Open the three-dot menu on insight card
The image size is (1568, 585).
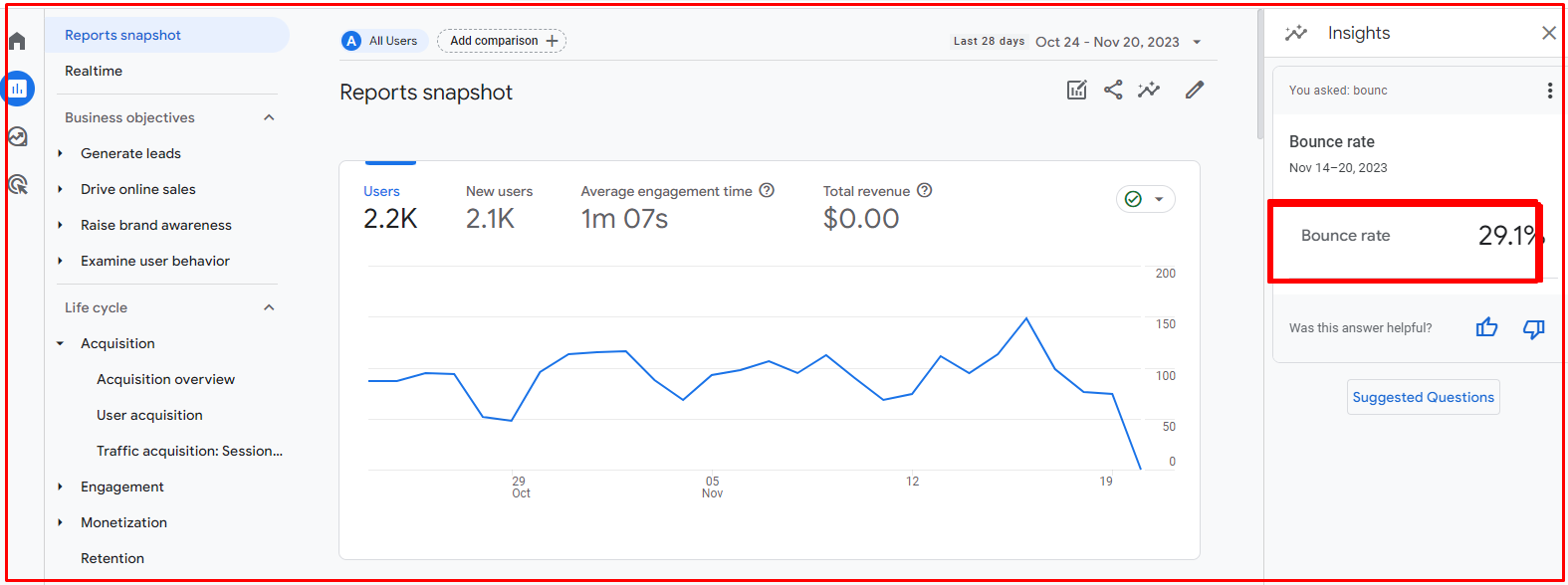pos(1549,91)
